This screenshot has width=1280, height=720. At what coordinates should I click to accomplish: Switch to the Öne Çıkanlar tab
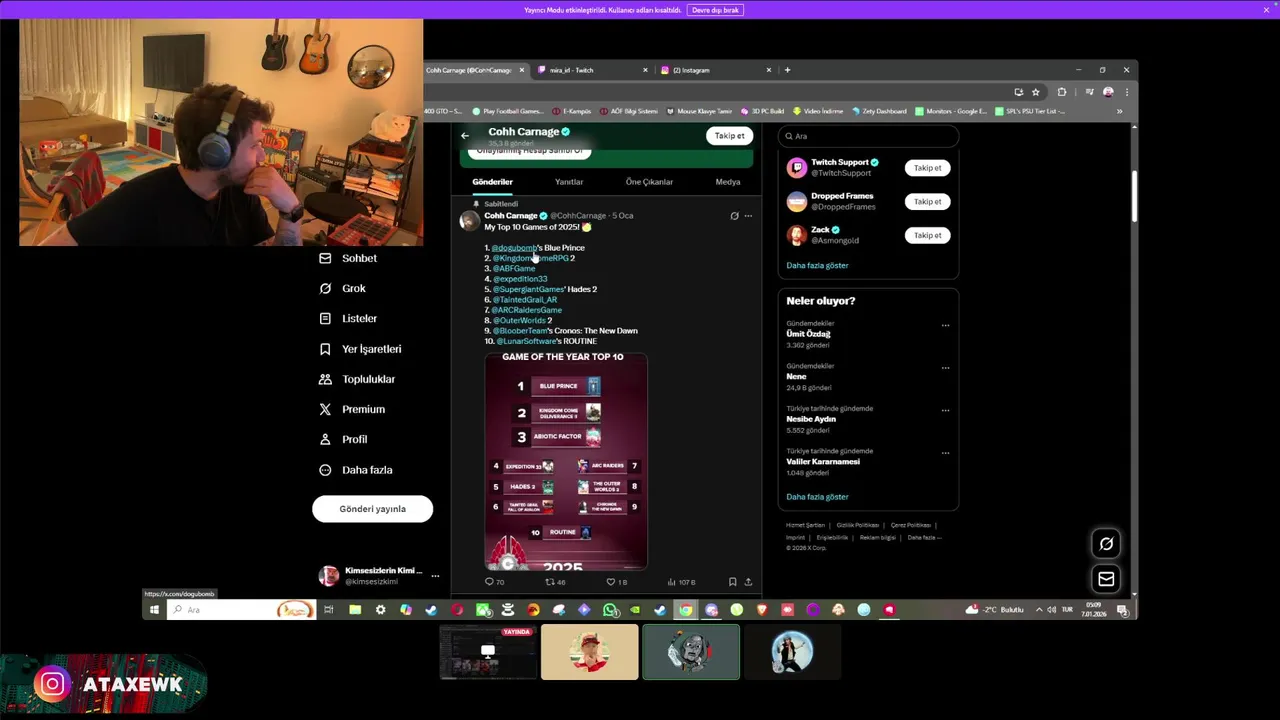[649, 182]
